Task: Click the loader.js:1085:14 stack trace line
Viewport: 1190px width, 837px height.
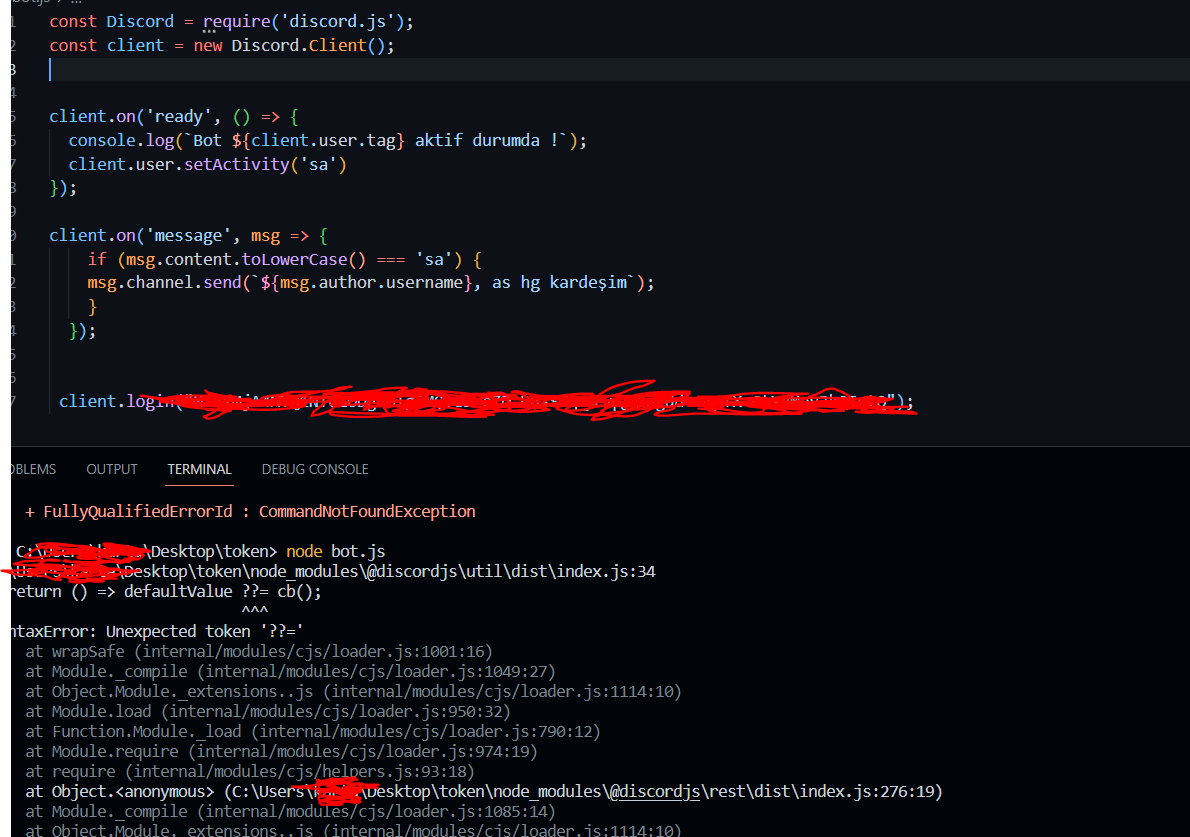Action: pyautogui.click(x=290, y=811)
